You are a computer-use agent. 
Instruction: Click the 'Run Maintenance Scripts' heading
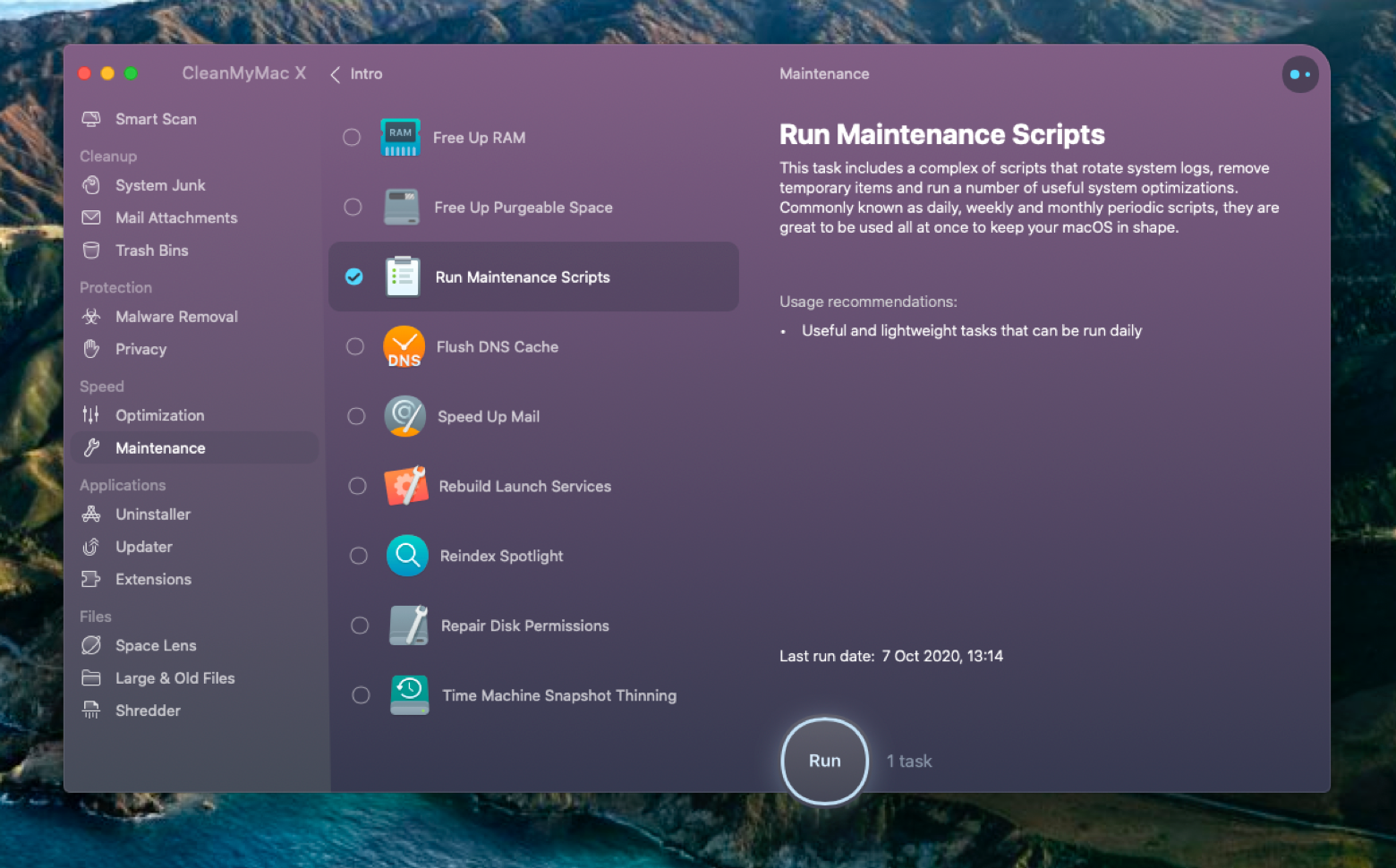click(942, 135)
